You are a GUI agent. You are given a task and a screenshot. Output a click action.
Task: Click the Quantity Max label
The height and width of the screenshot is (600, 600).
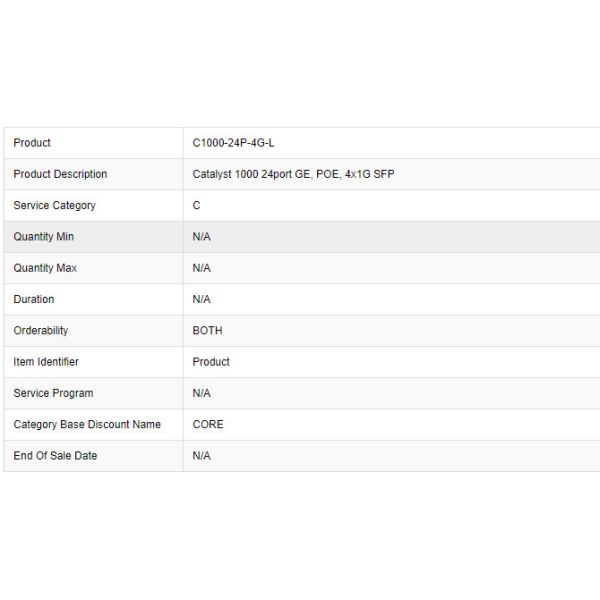coord(45,268)
